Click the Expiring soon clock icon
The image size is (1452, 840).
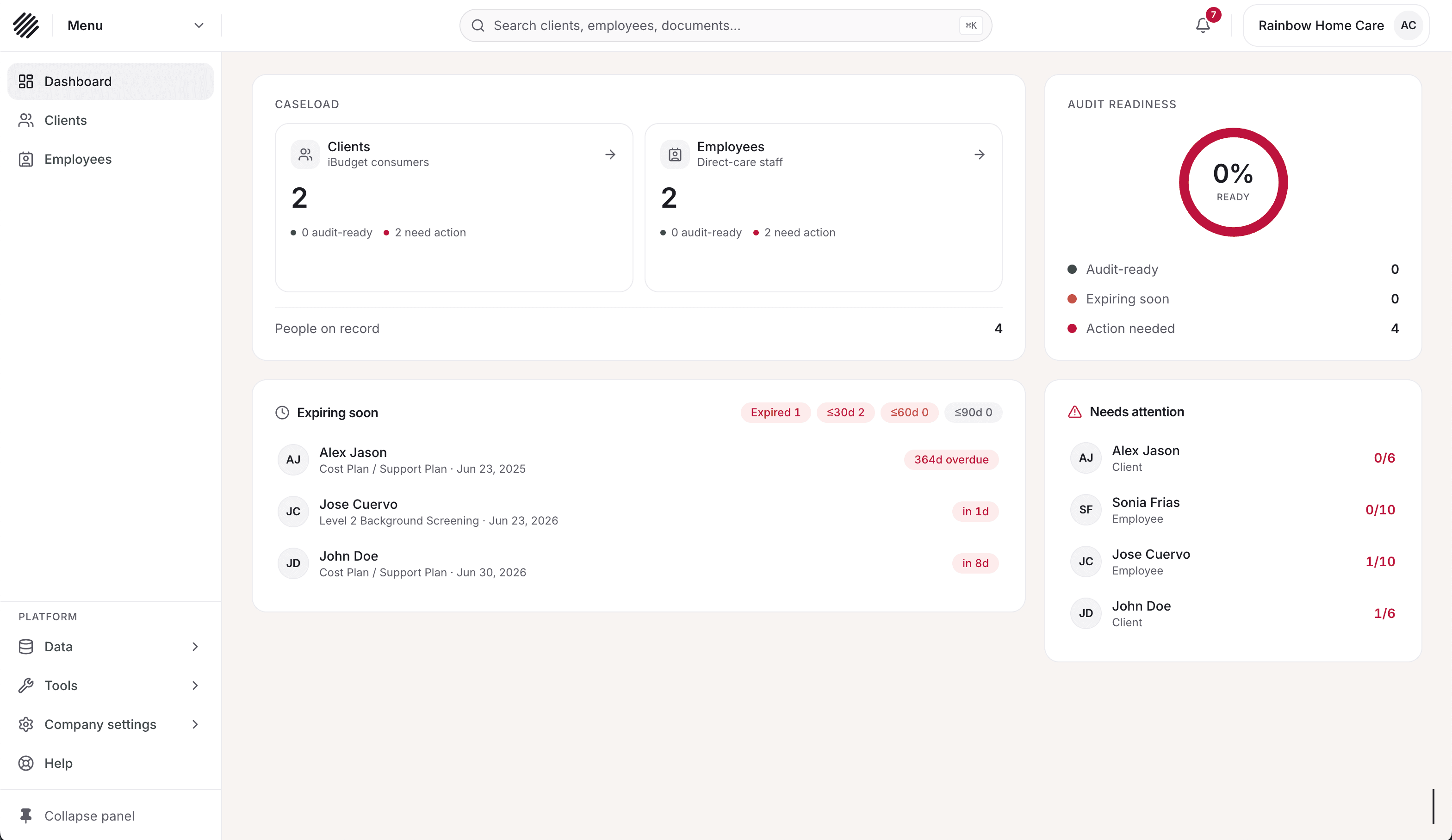click(282, 413)
